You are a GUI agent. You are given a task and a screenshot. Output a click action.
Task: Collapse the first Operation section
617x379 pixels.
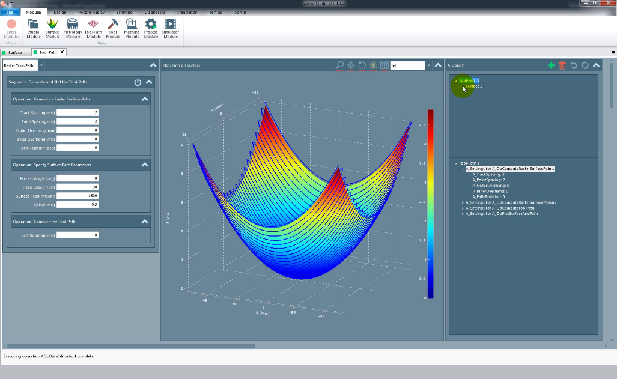(145, 99)
